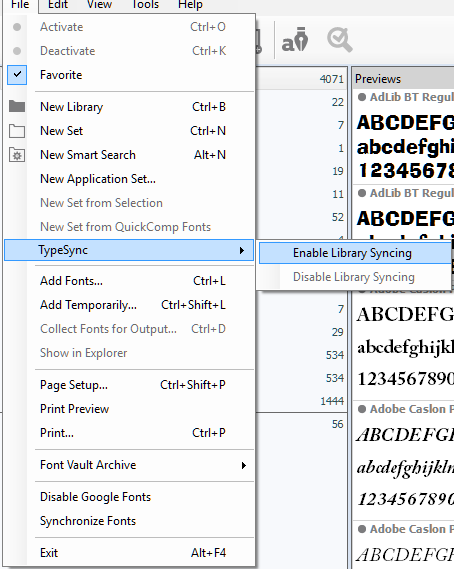454x569 pixels.
Task: Toggle the Favorite checkmark in File menu
Action: point(17,75)
